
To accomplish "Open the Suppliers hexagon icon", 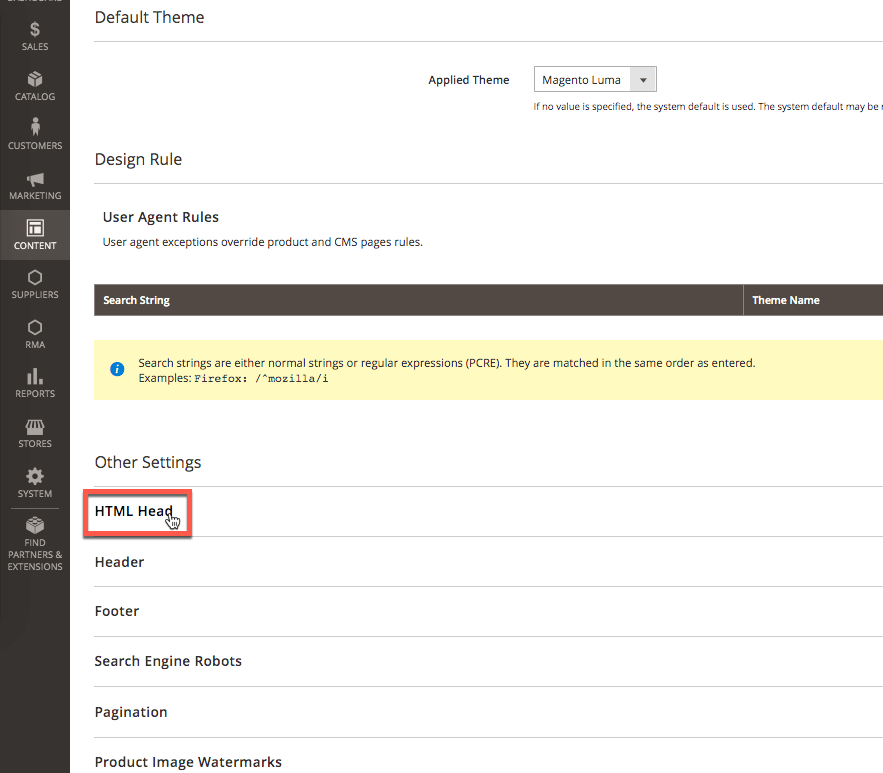I will pyautogui.click(x=35, y=278).
